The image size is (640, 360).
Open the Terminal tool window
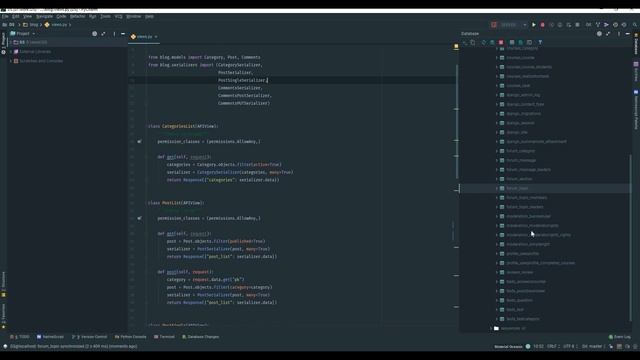[x=164, y=337]
